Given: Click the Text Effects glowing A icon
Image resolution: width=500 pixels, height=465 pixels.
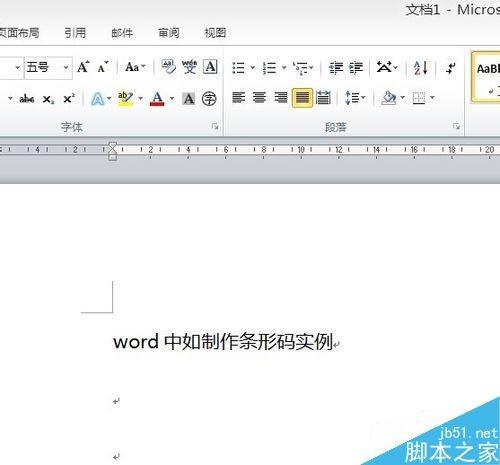Looking at the screenshot, I should coord(97,99).
